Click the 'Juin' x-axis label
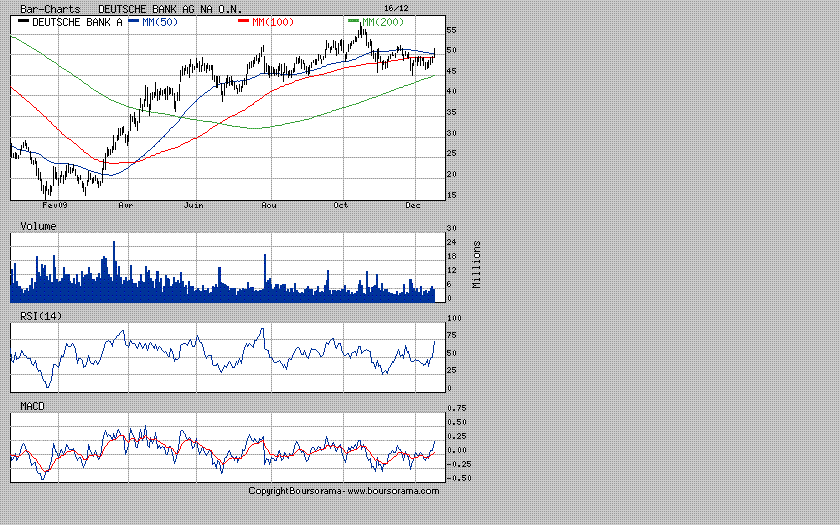The image size is (840, 525). coord(193,205)
